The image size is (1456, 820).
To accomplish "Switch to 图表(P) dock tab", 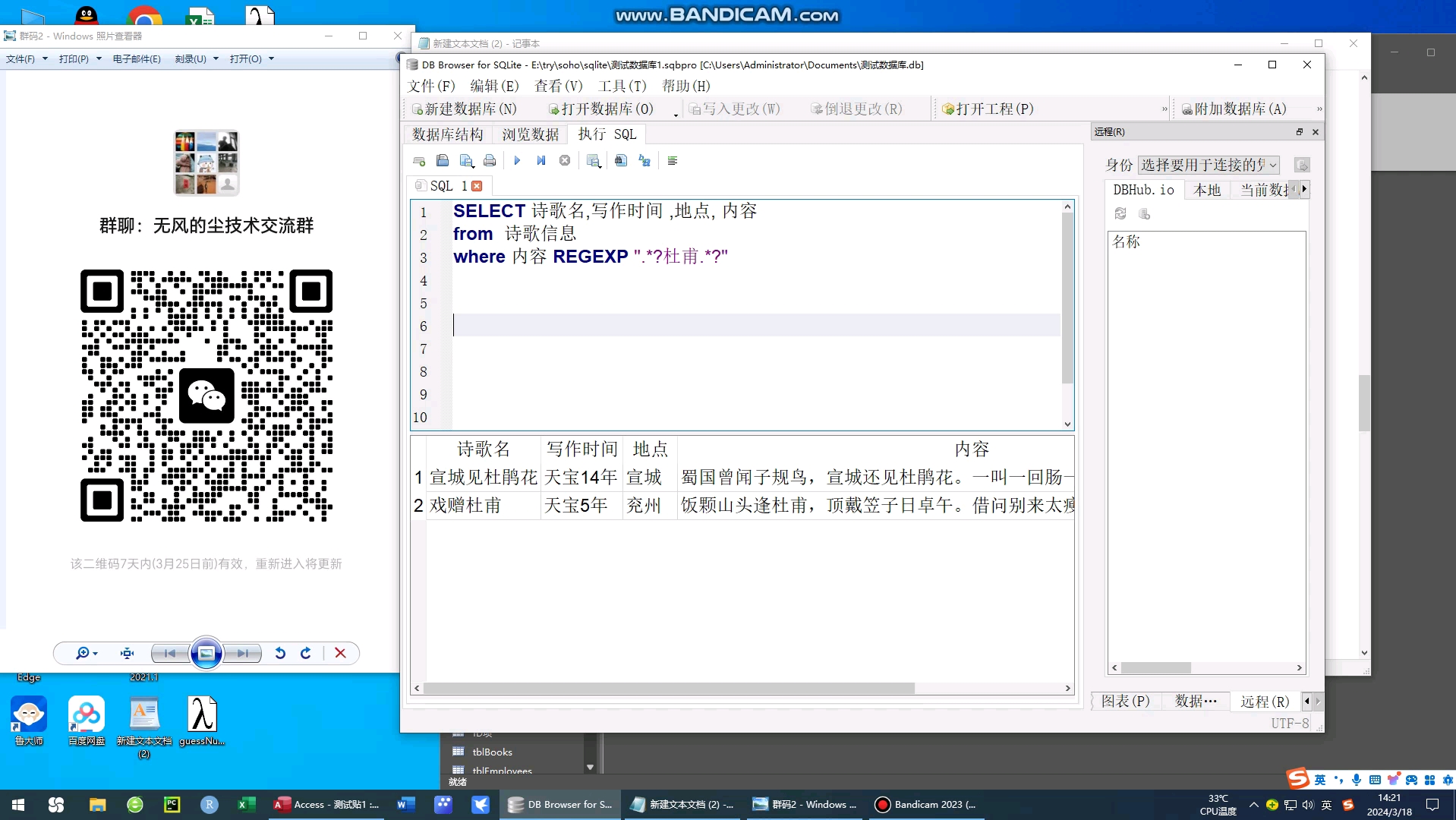I will pyautogui.click(x=1125, y=702).
